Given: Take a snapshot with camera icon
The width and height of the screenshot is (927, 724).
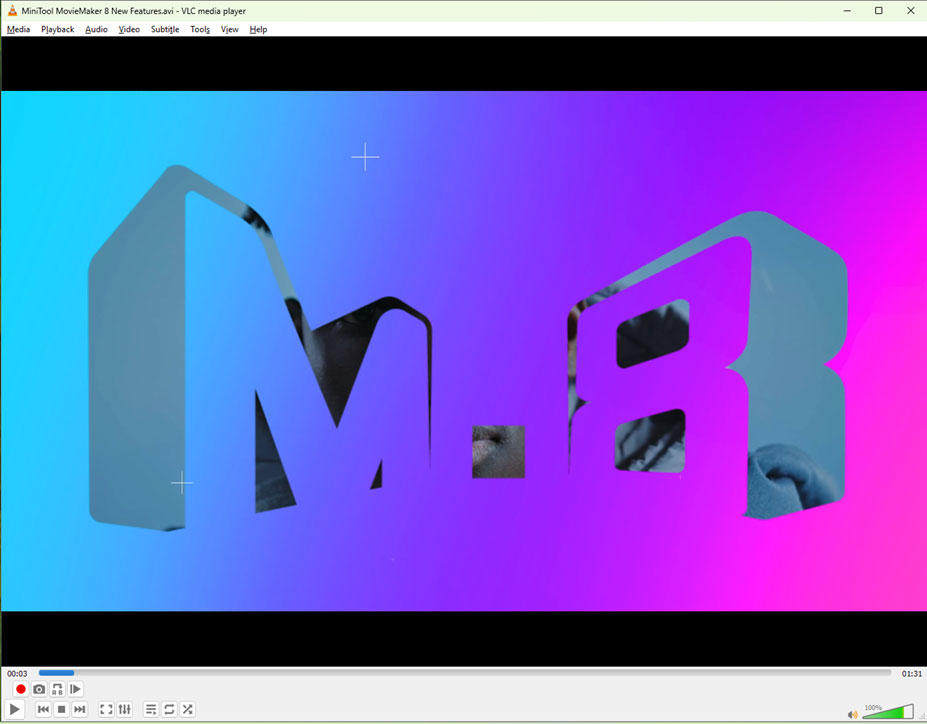Looking at the screenshot, I should coord(39,689).
